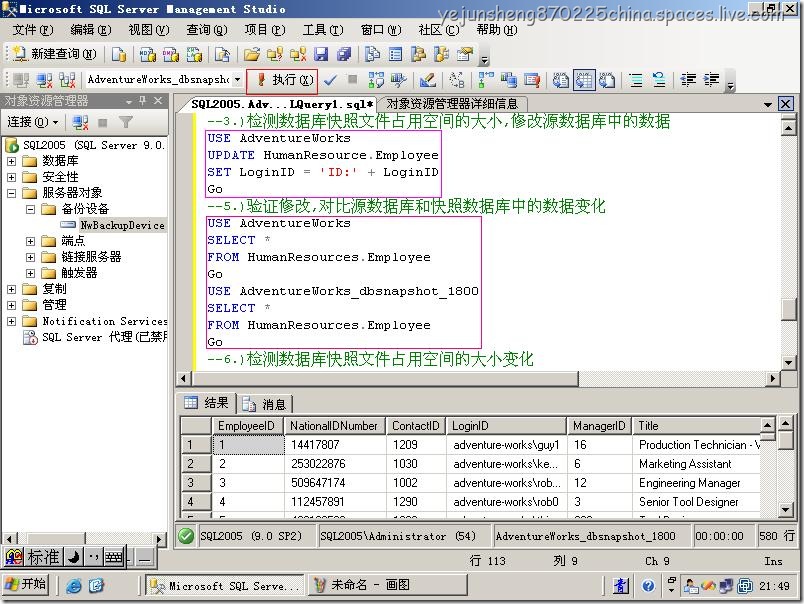Toggle the IME 标准 input mode button
Image resolution: width=804 pixels, height=604 pixels.
(43, 557)
